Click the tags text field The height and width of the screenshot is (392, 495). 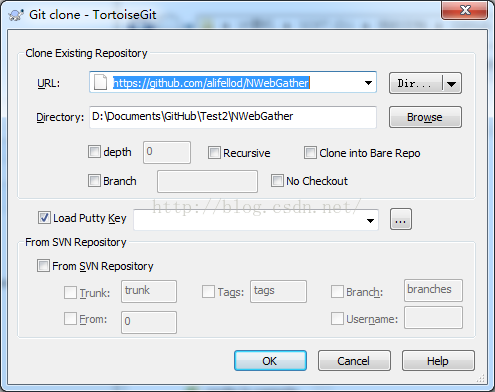tap(278, 291)
